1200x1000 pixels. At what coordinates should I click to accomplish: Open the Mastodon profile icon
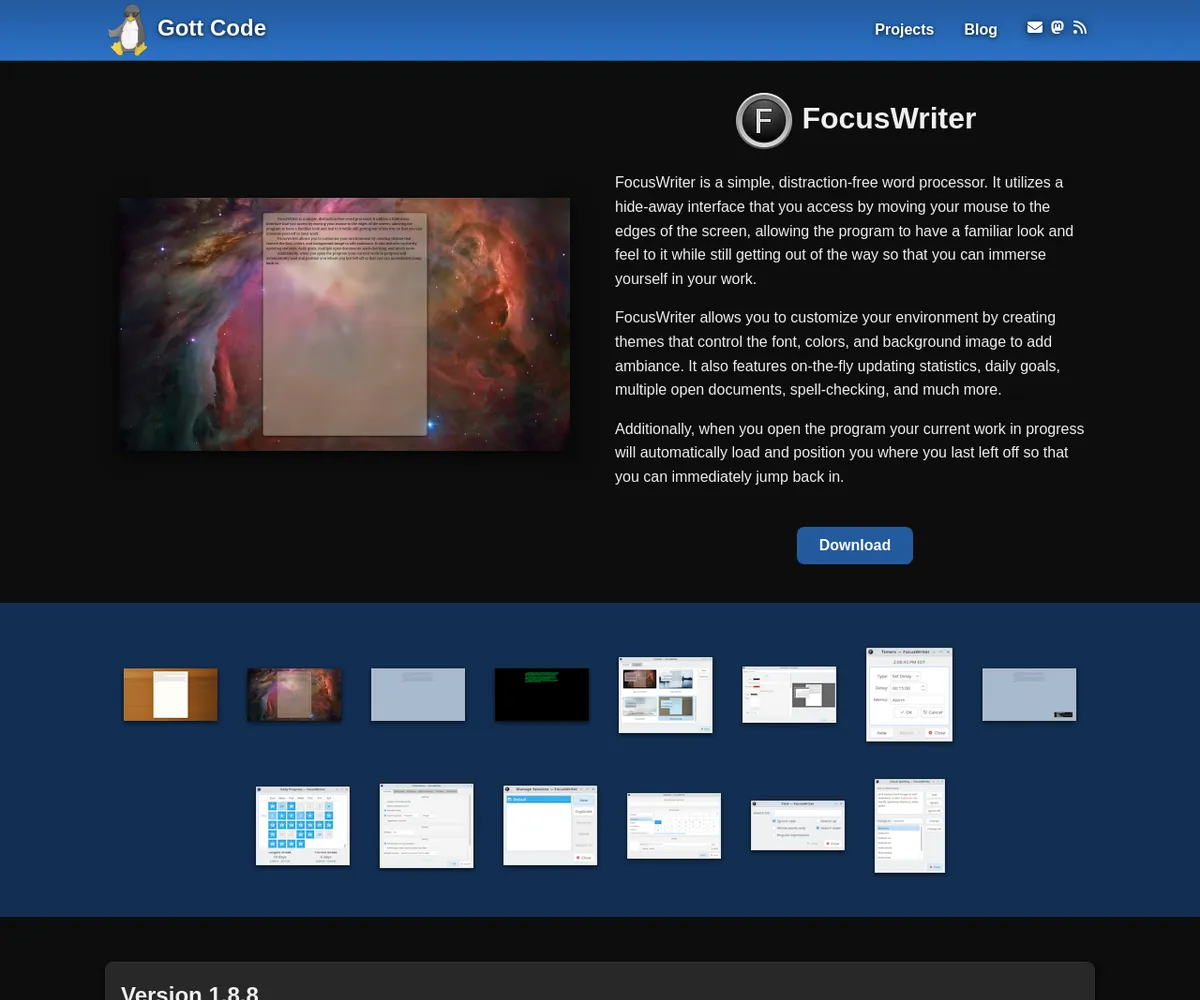[1057, 28]
